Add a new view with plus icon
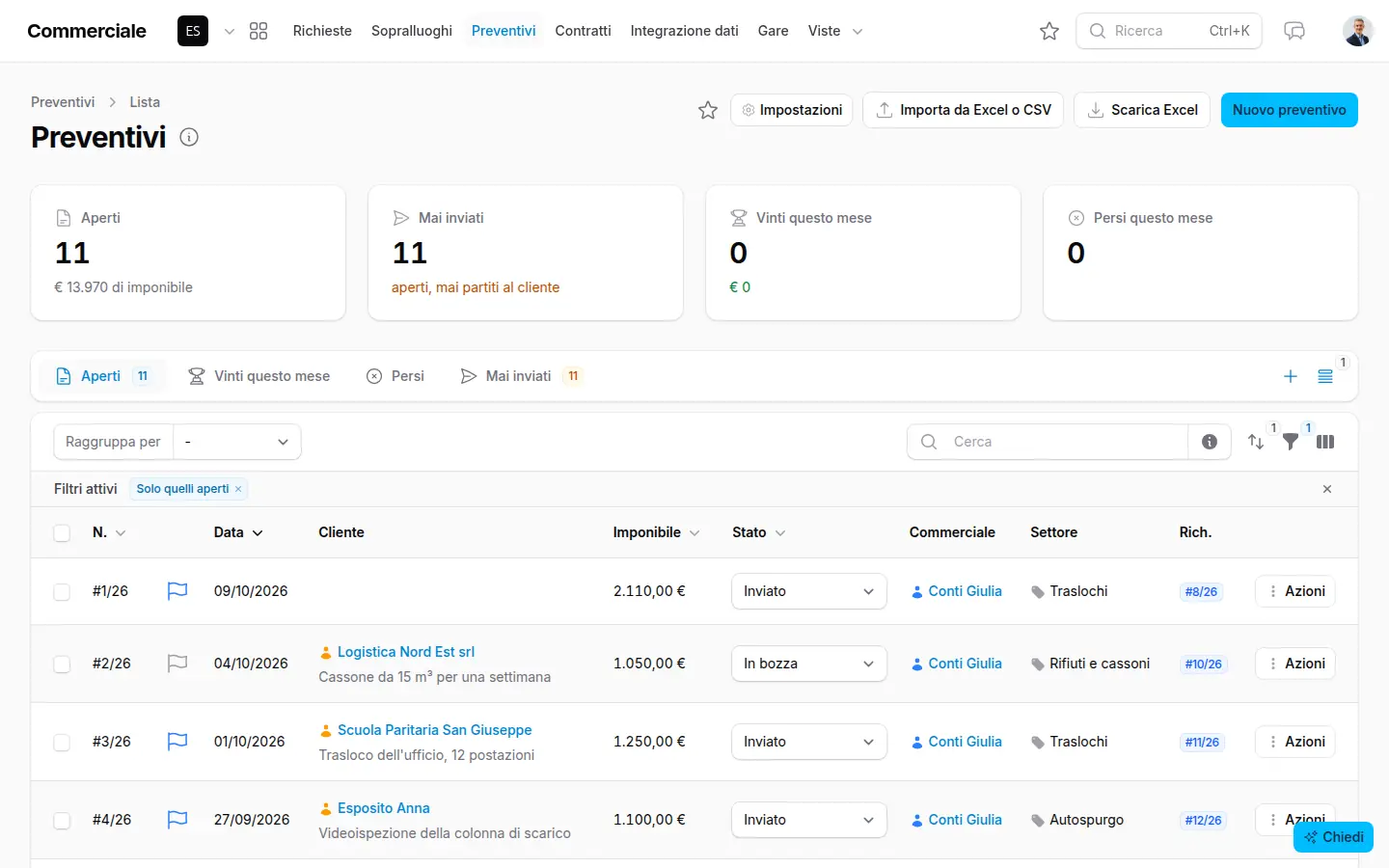The width and height of the screenshot is (1389, 868). tap(1291, 376)
